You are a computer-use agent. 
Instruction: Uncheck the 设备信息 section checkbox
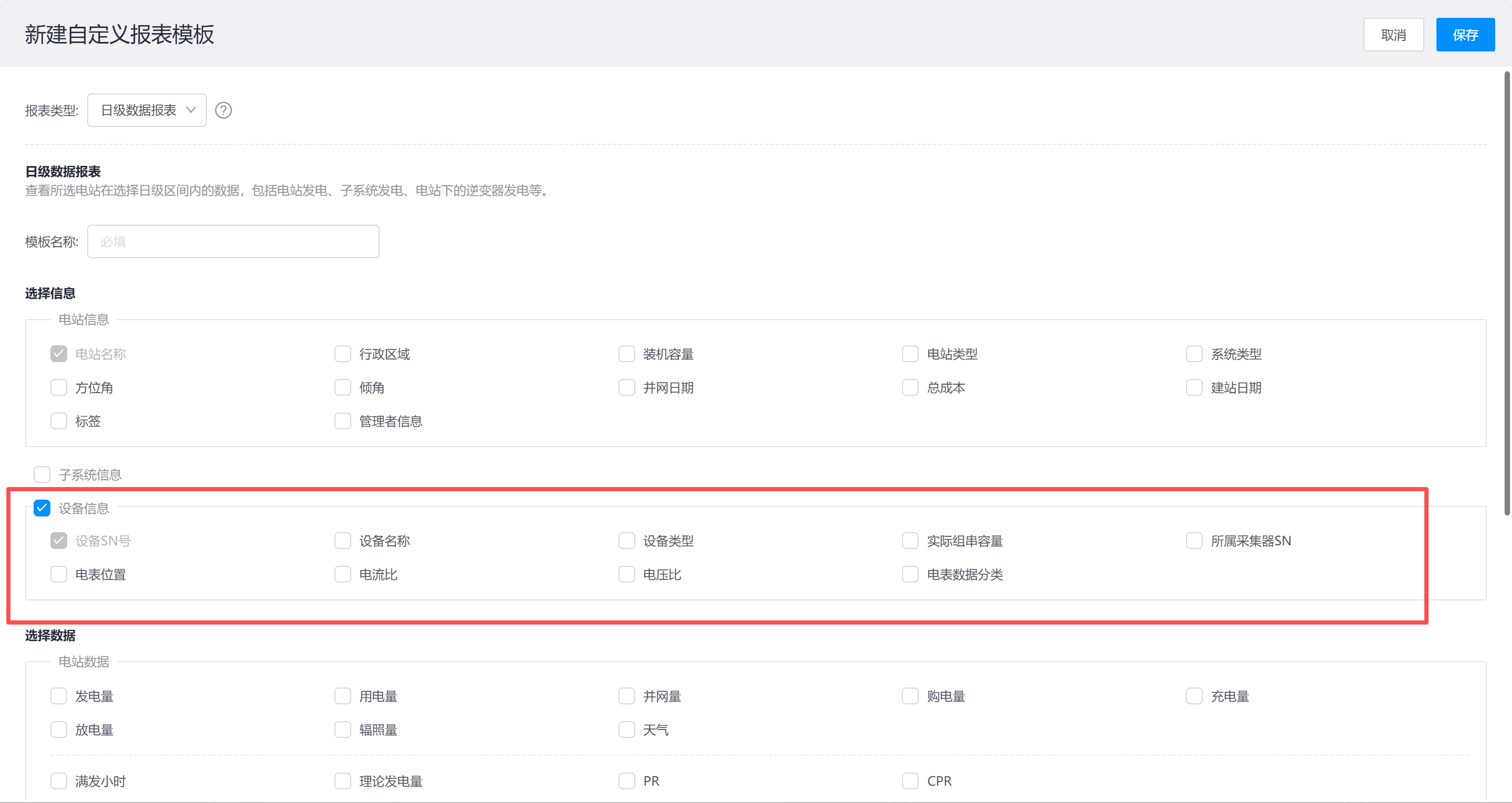(42, 508)
